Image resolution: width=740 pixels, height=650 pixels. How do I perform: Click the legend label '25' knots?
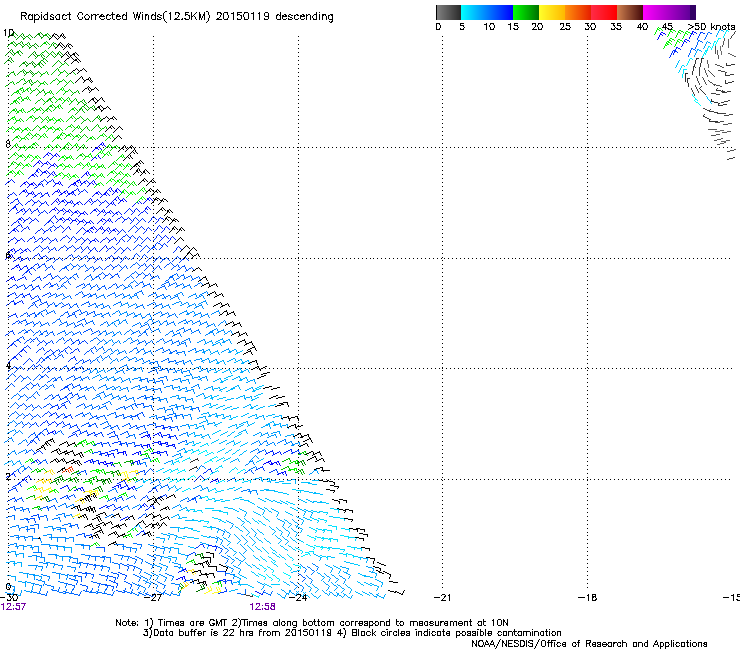[x=565, y=27]
